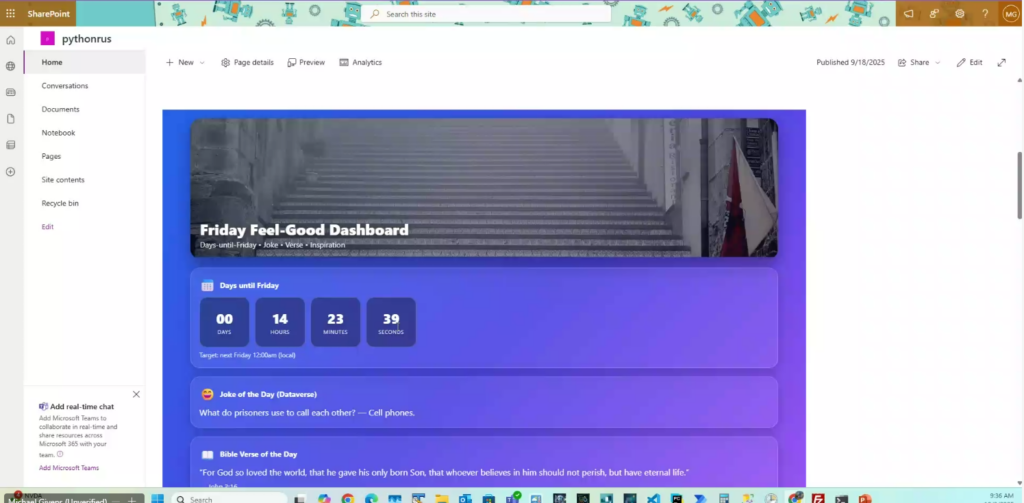1024x503 pixels.
Task: Click the New button in command bar
Action: coord(180,62)
